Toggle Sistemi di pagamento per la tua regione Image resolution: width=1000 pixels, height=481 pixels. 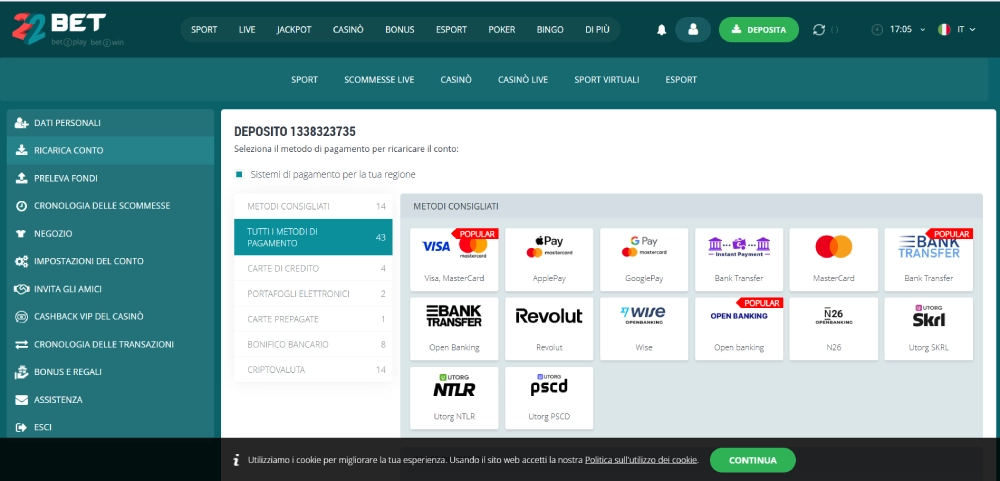click(x=239, y=174)
